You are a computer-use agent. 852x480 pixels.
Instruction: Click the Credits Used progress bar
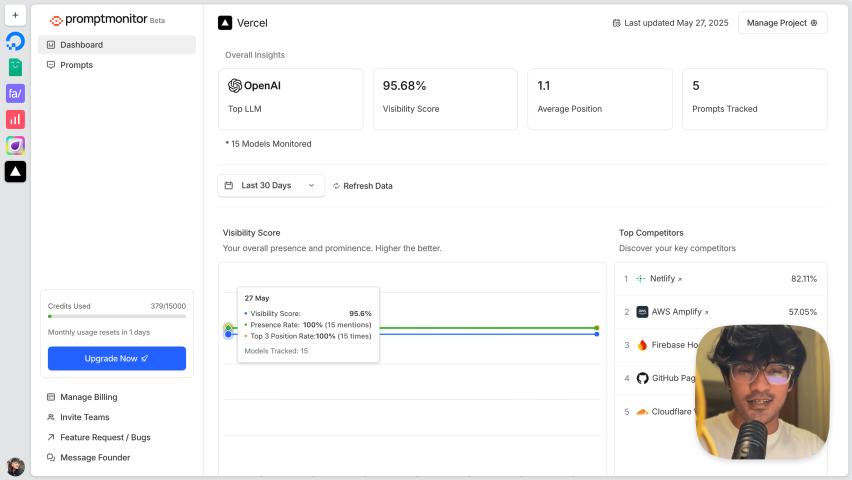[x=116, y=316]
